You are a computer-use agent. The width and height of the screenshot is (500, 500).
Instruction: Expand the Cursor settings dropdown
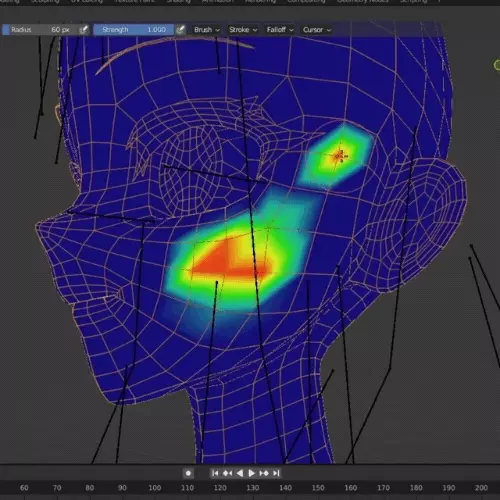(x=317, y=30)
